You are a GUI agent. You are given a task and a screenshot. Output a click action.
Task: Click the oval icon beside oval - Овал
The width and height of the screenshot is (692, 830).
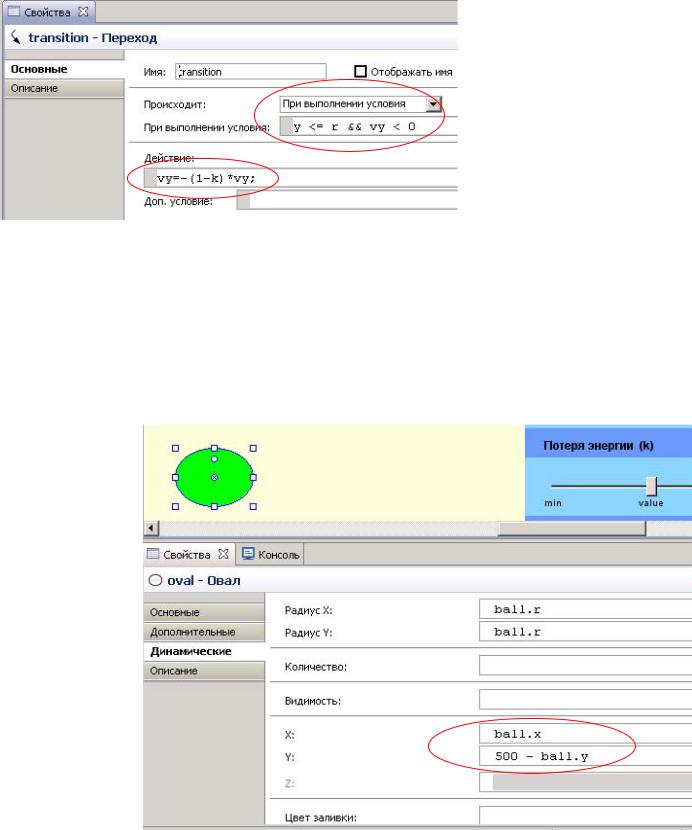155,580
